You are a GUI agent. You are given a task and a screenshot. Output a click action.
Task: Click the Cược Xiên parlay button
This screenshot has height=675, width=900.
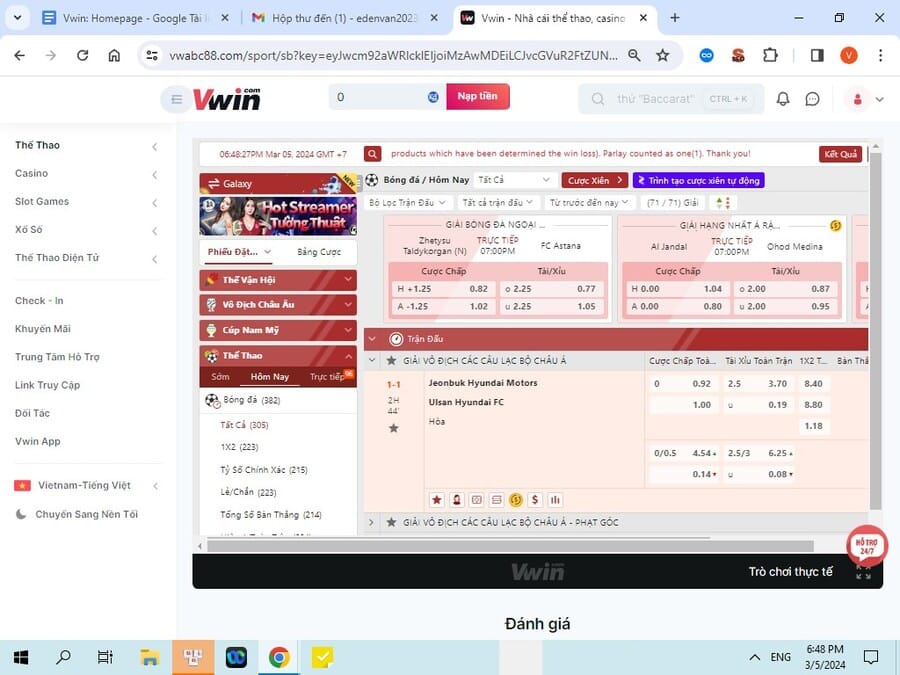(x=595, y=180)
